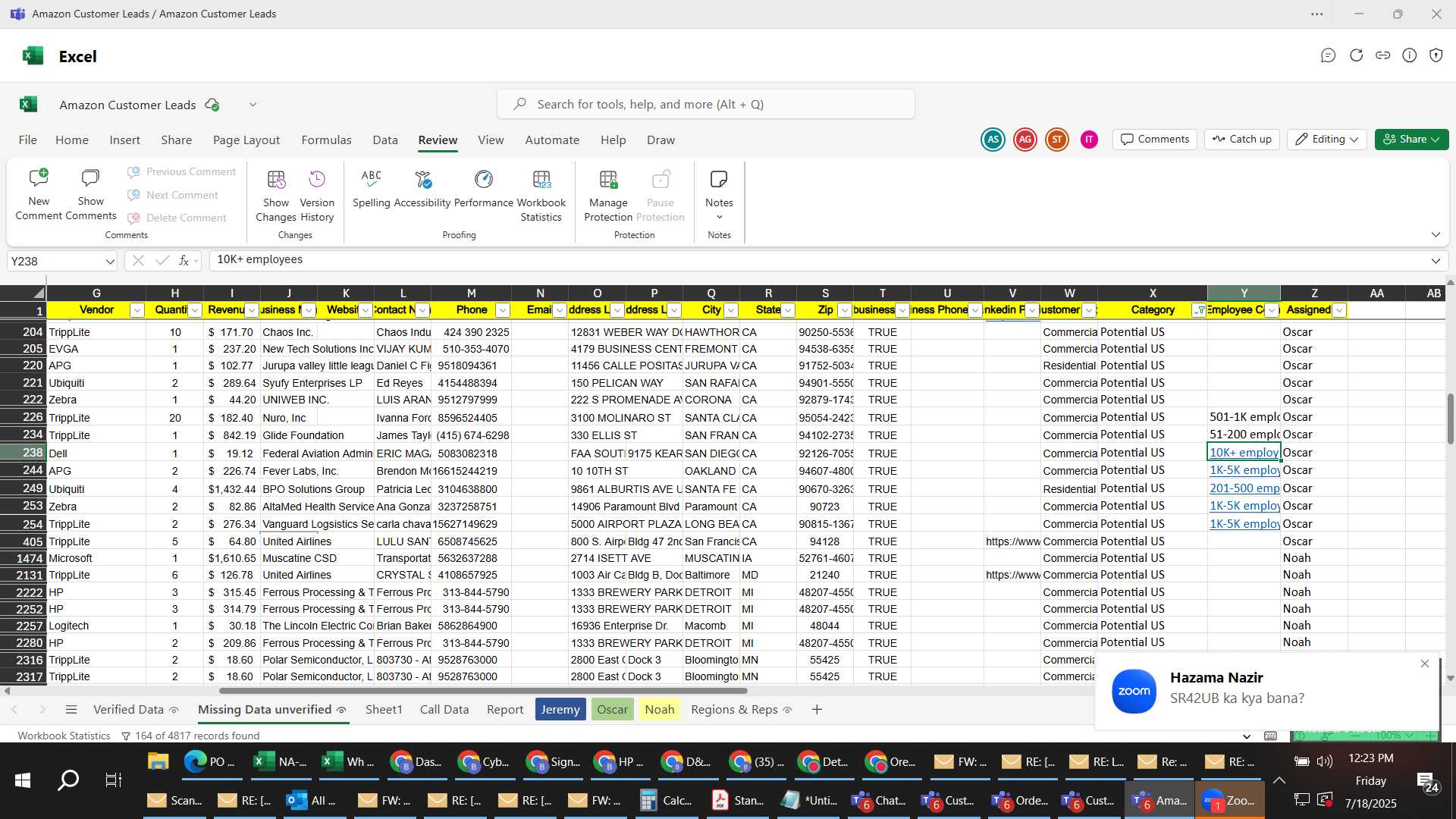Click the AS collaborator avatar

[x=993, y=140]
